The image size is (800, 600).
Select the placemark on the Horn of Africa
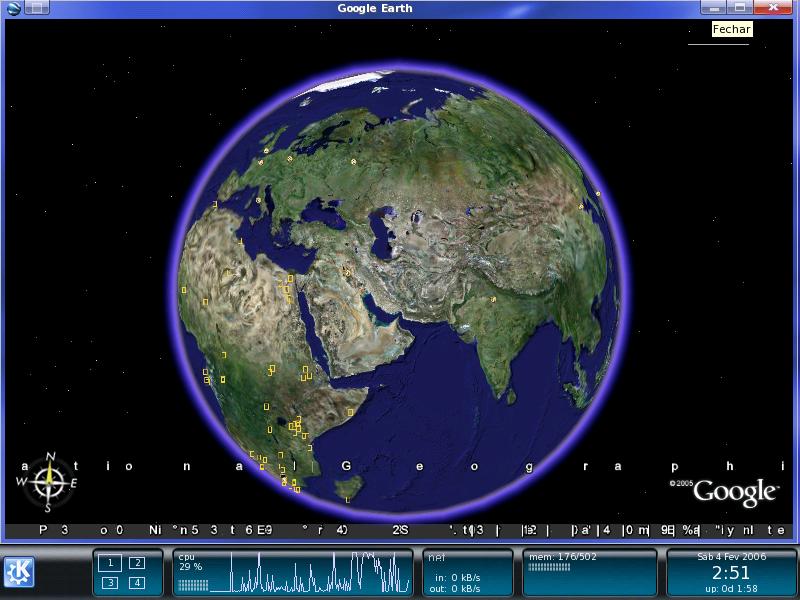[x=351, y=412]
